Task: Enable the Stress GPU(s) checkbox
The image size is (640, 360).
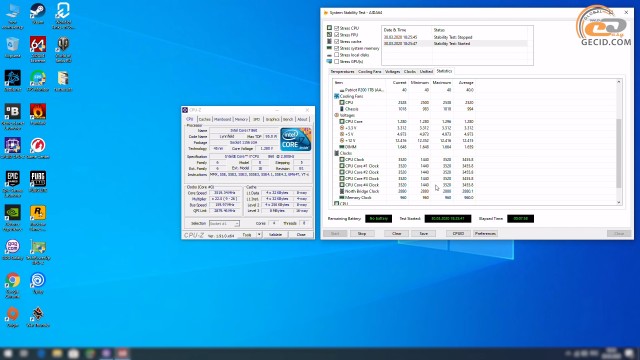Action: [337, 61]
